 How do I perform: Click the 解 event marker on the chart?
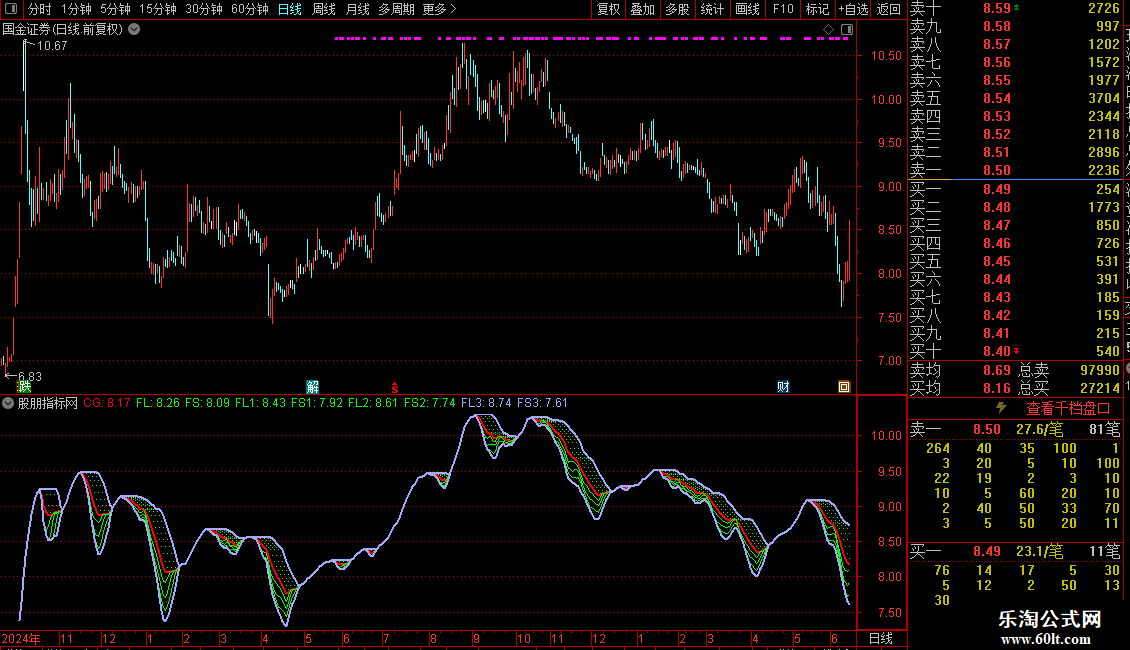(x=312, y=387)
